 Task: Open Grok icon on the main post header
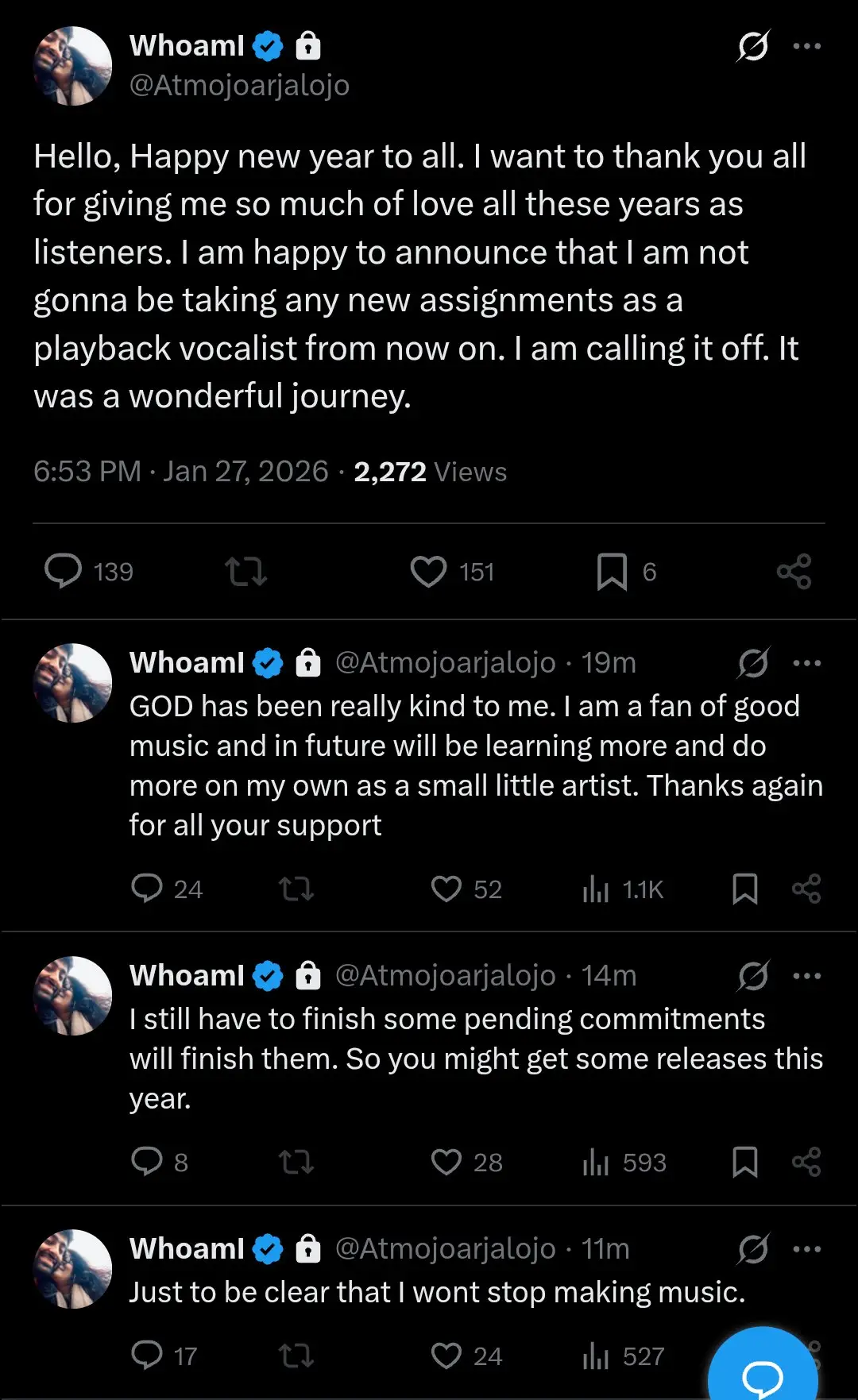click(752, 46)
